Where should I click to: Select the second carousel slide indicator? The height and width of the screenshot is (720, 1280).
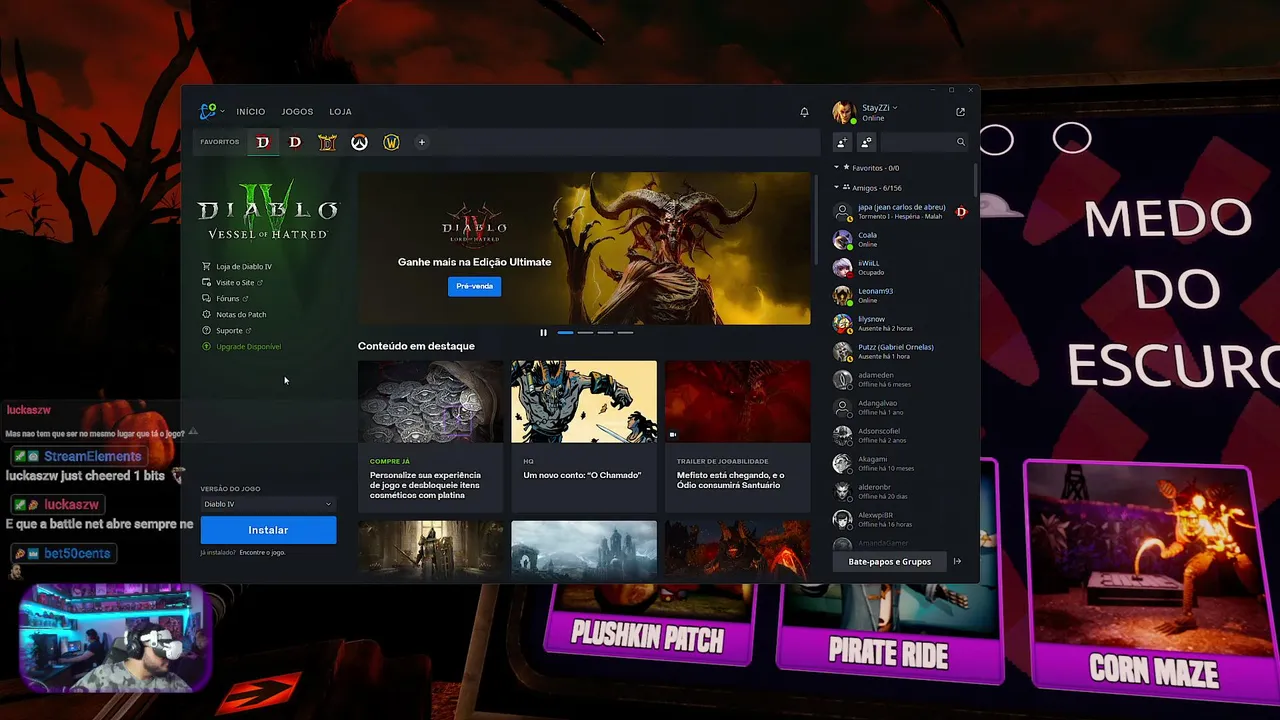click(x=585, y=333)
